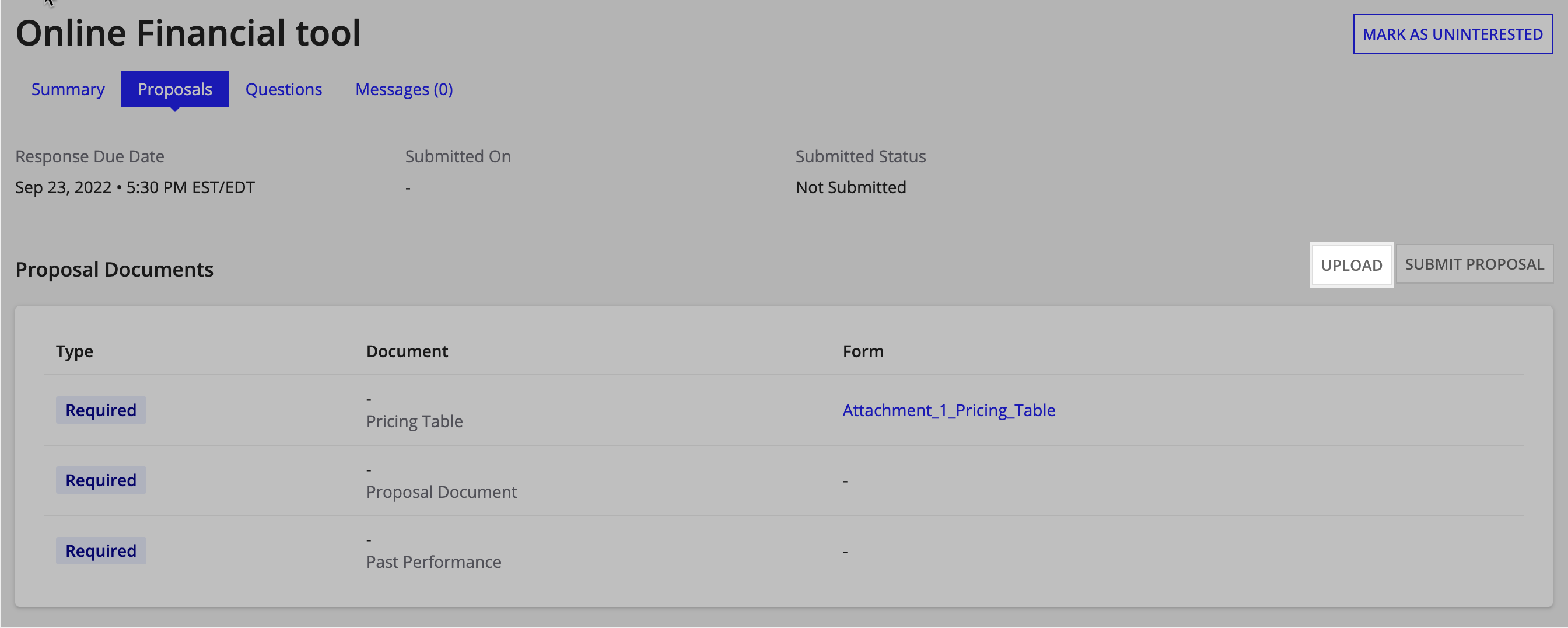1568x628 pixels.
Task: Click the Type column header
Action: [74, 351]
